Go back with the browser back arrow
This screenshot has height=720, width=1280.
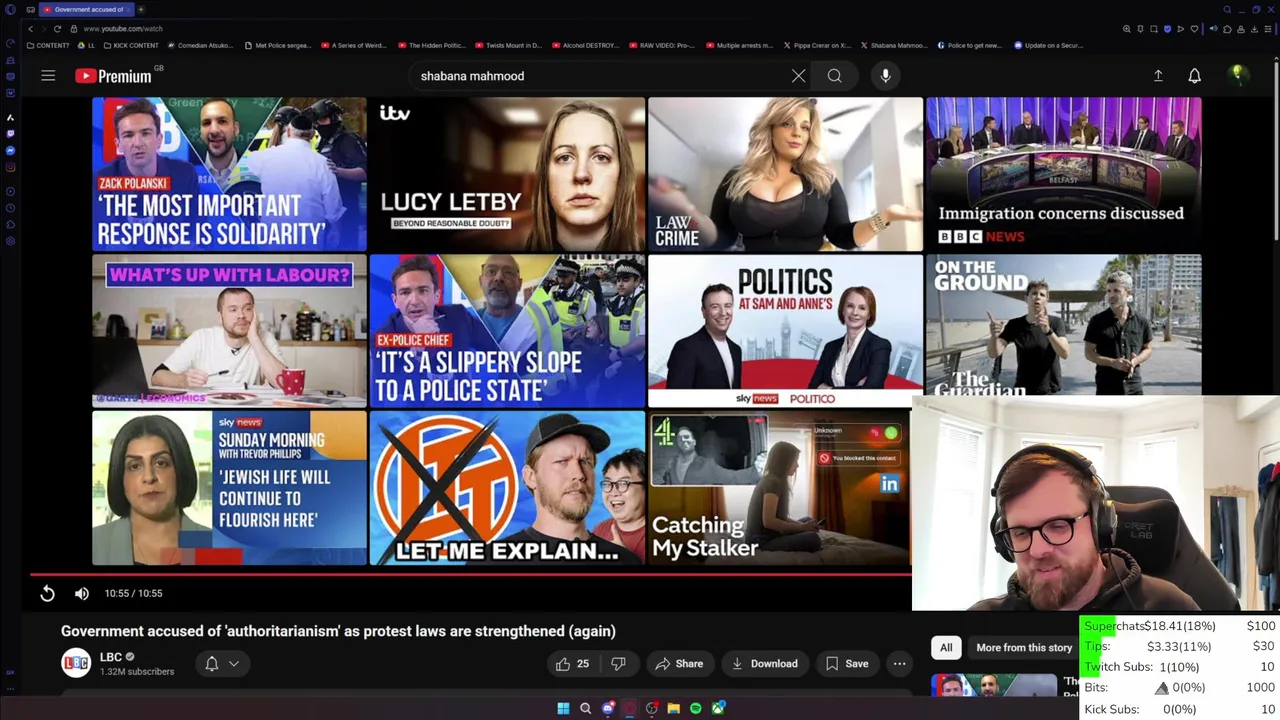pyautogui.click(x=30, y=29)
